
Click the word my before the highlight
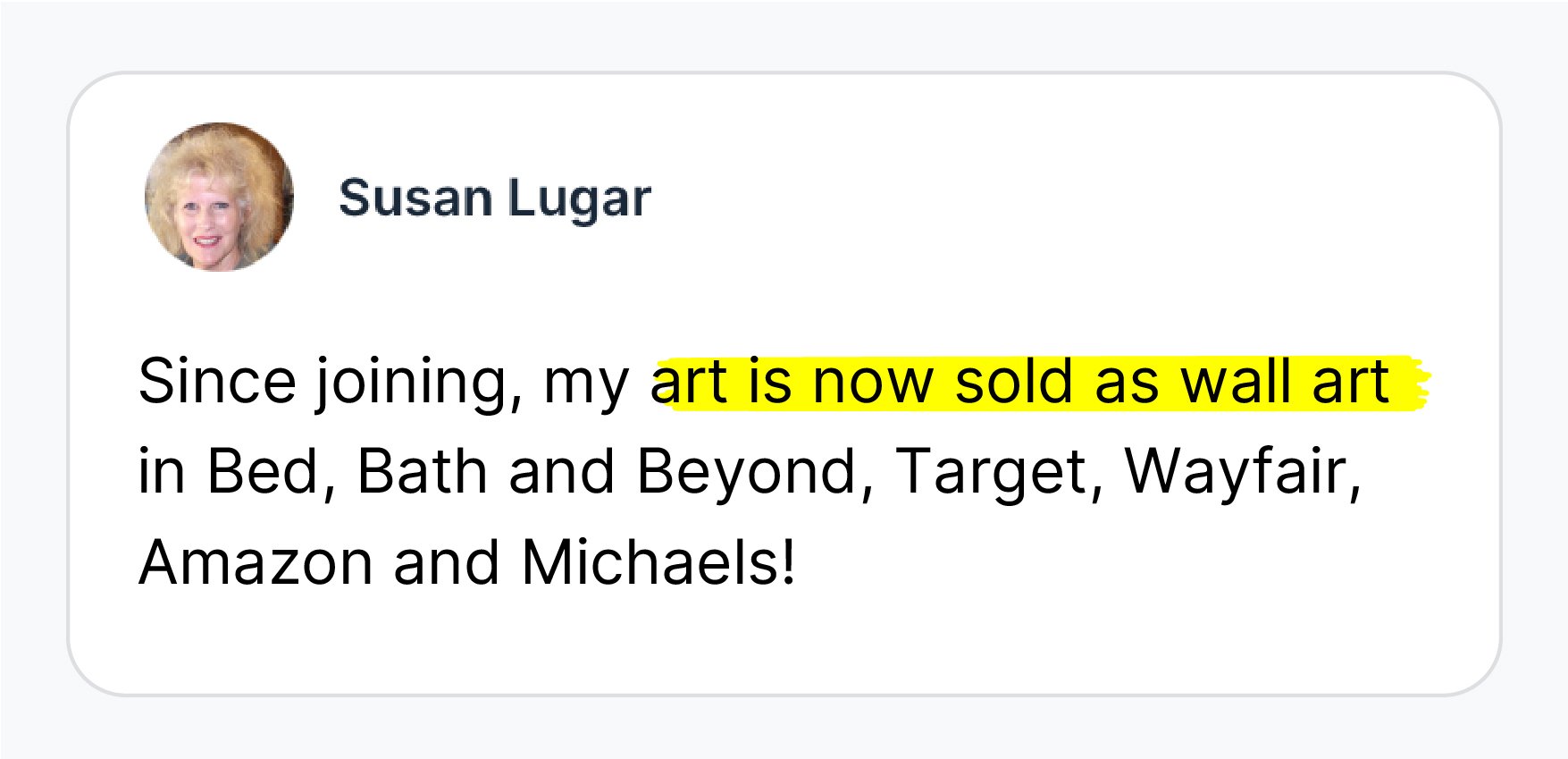(586, 386)
